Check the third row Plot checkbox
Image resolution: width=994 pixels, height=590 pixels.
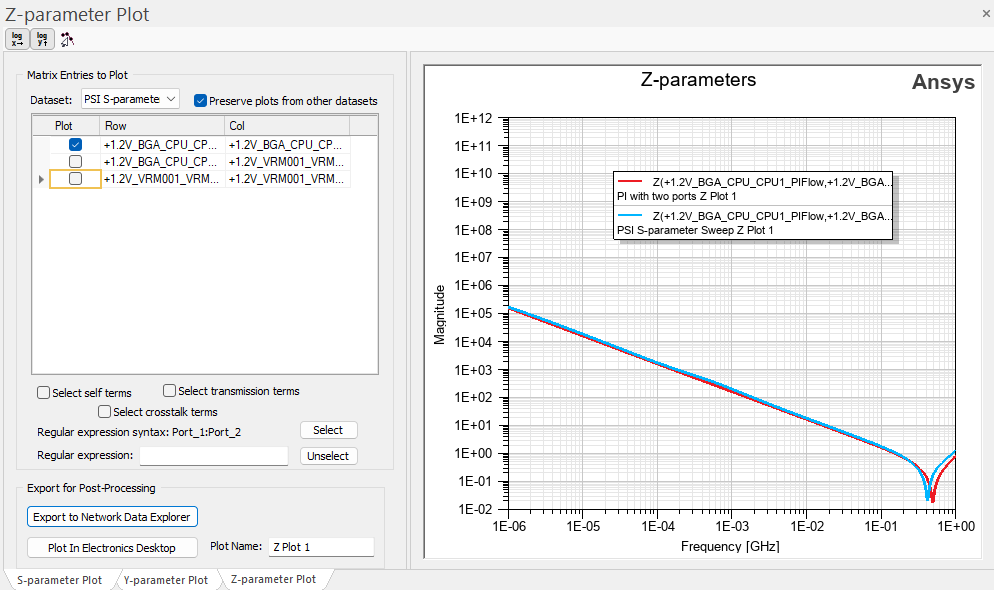pyautogui.click(x=75, y=178)
